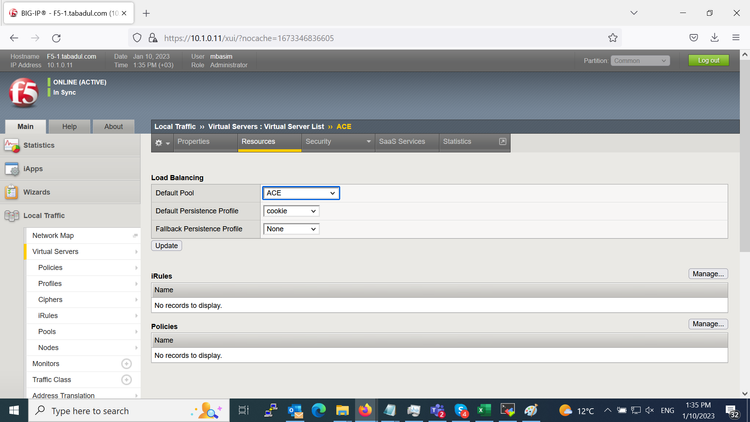
Task: Click the green Log out button
Action: 708,61
